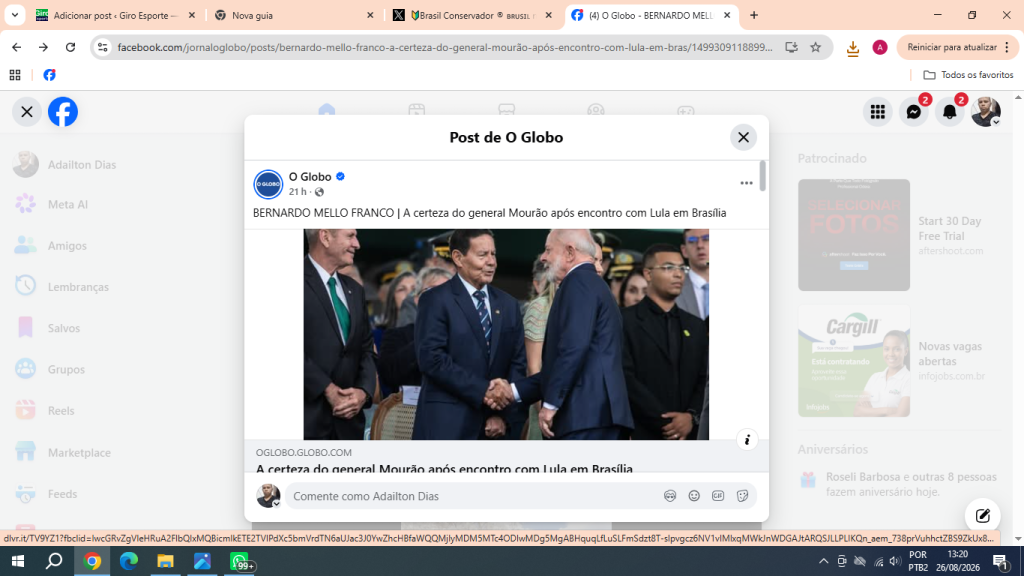Open 'Todos os favoritos' folder
Viewport: 1024px width, 576px height.
pyautogui.click(x=968, y=75)
